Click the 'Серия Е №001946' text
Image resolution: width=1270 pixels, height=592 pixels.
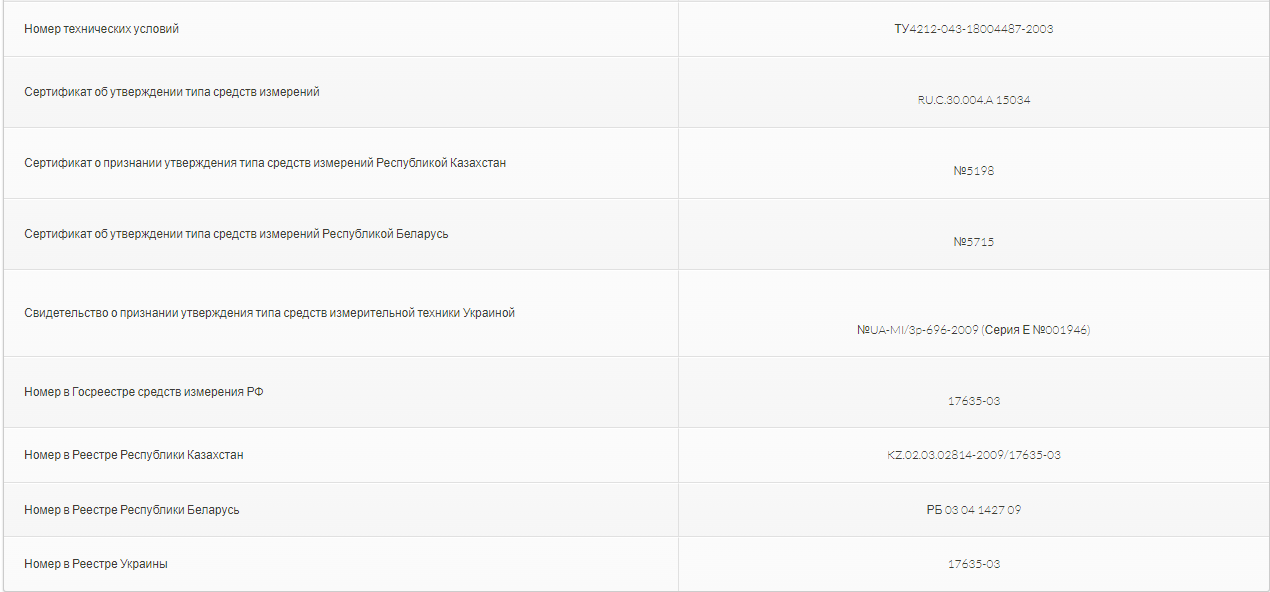(1036, 330)
